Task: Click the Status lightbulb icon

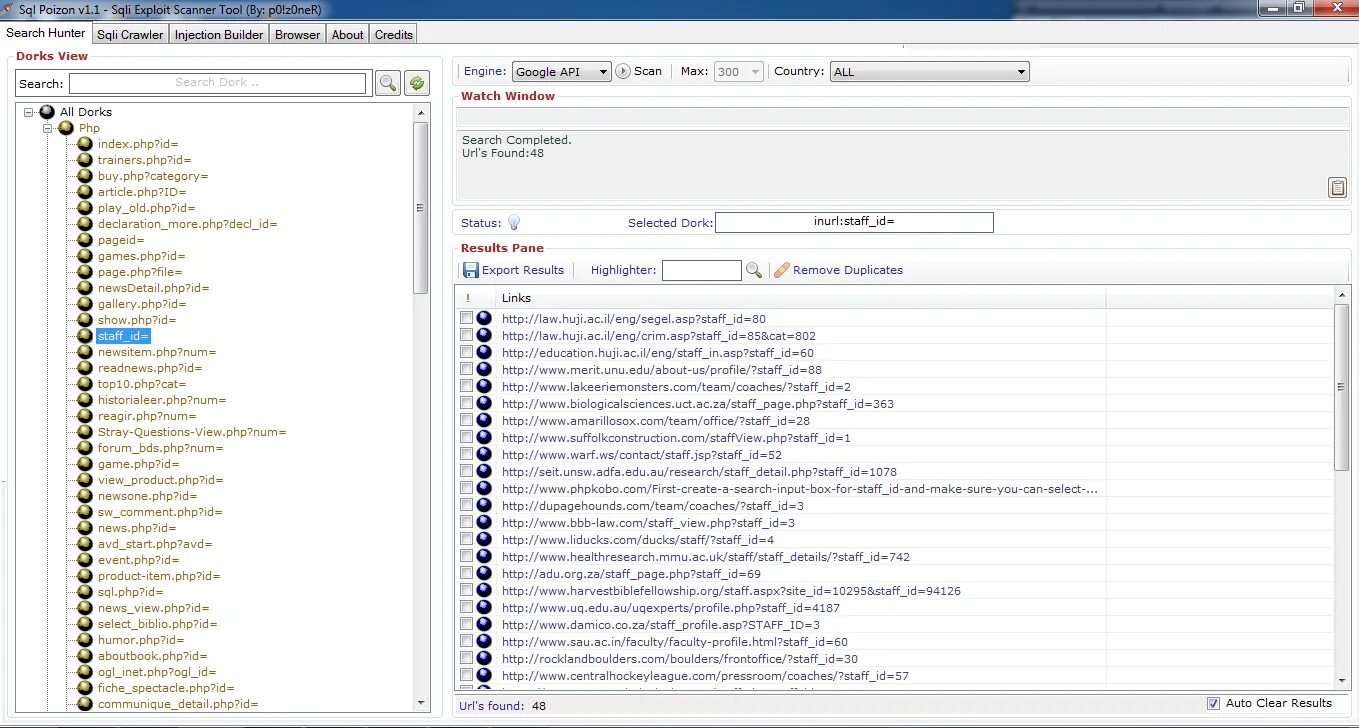Action: (514, 222)
